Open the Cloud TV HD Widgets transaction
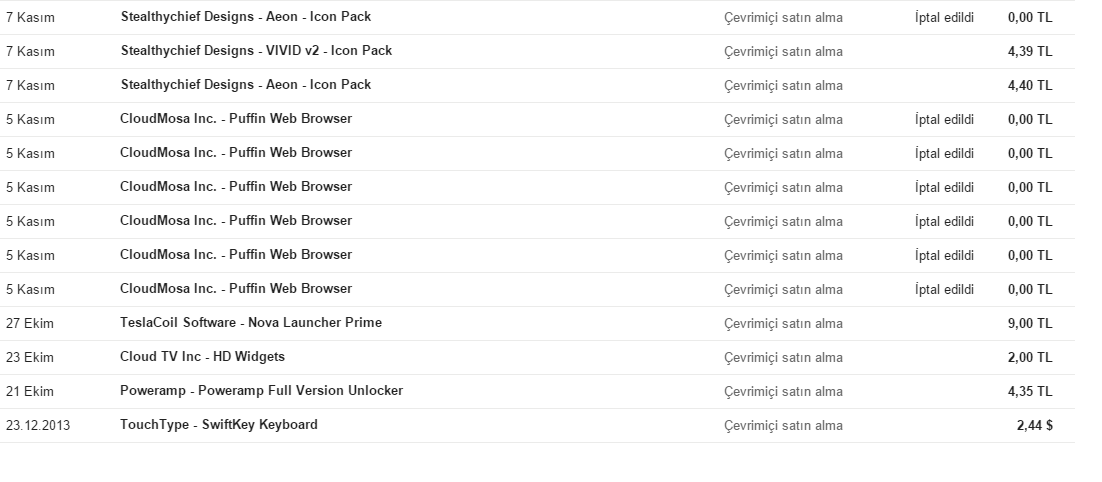Image resolution: width=1102 pixels, height=482 pixels. pos(537,357)
